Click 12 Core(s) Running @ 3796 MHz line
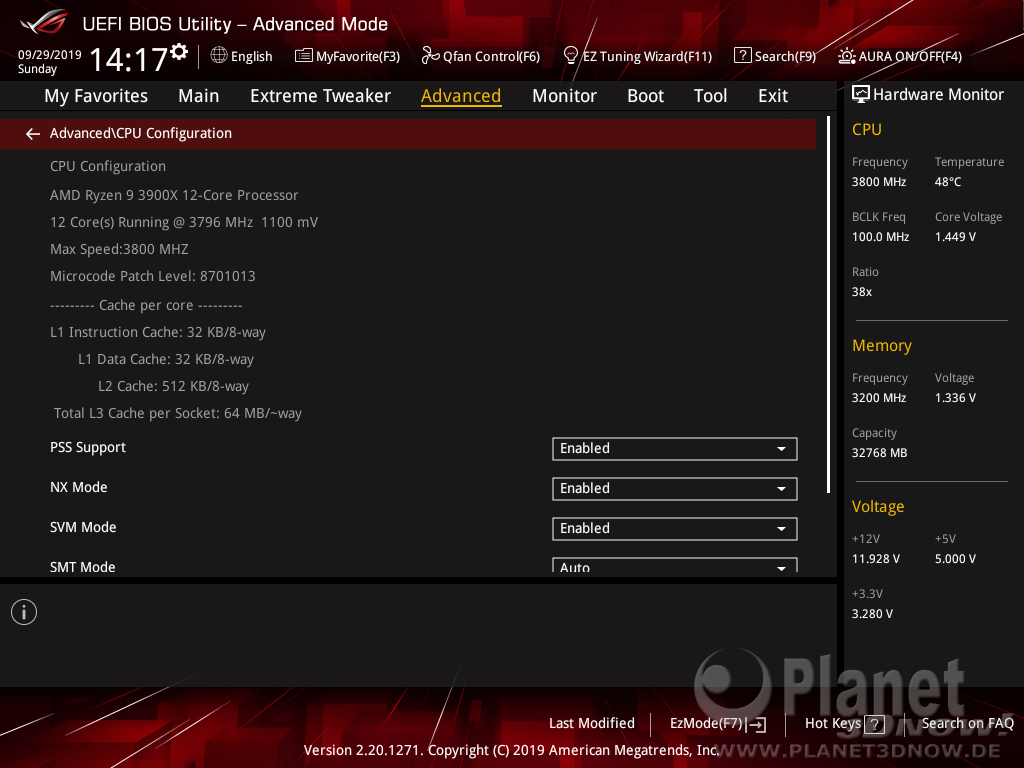The image size is (1024, 768). click(184, 223)
